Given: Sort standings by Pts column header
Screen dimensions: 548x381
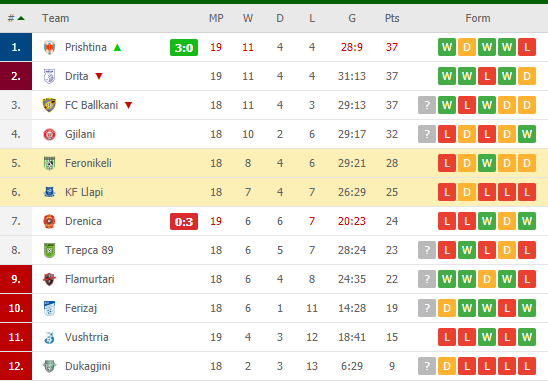Looking at the screenshot, I should [x=392, y=18].
